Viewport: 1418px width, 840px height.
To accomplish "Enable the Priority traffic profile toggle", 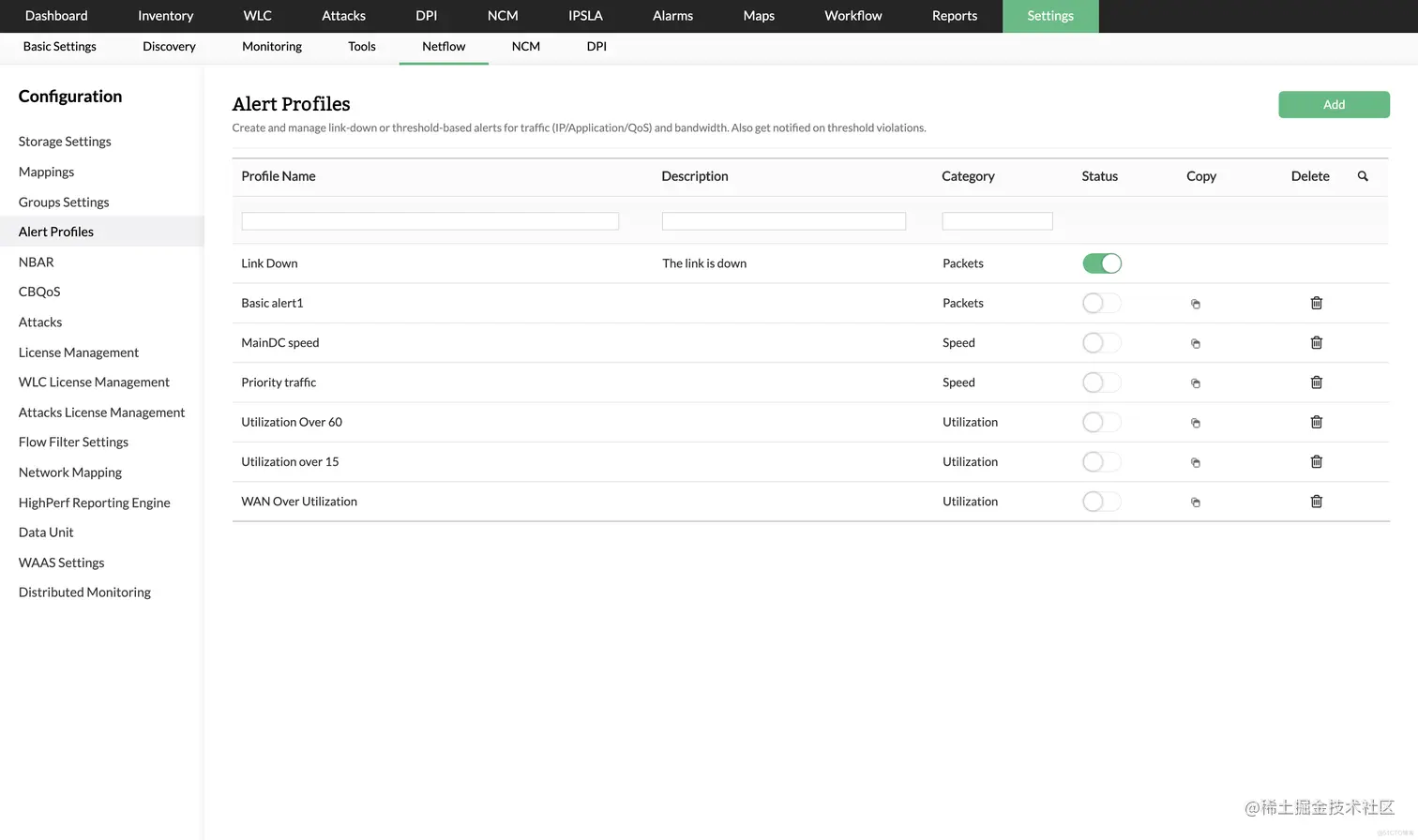I will point(1102,382).
